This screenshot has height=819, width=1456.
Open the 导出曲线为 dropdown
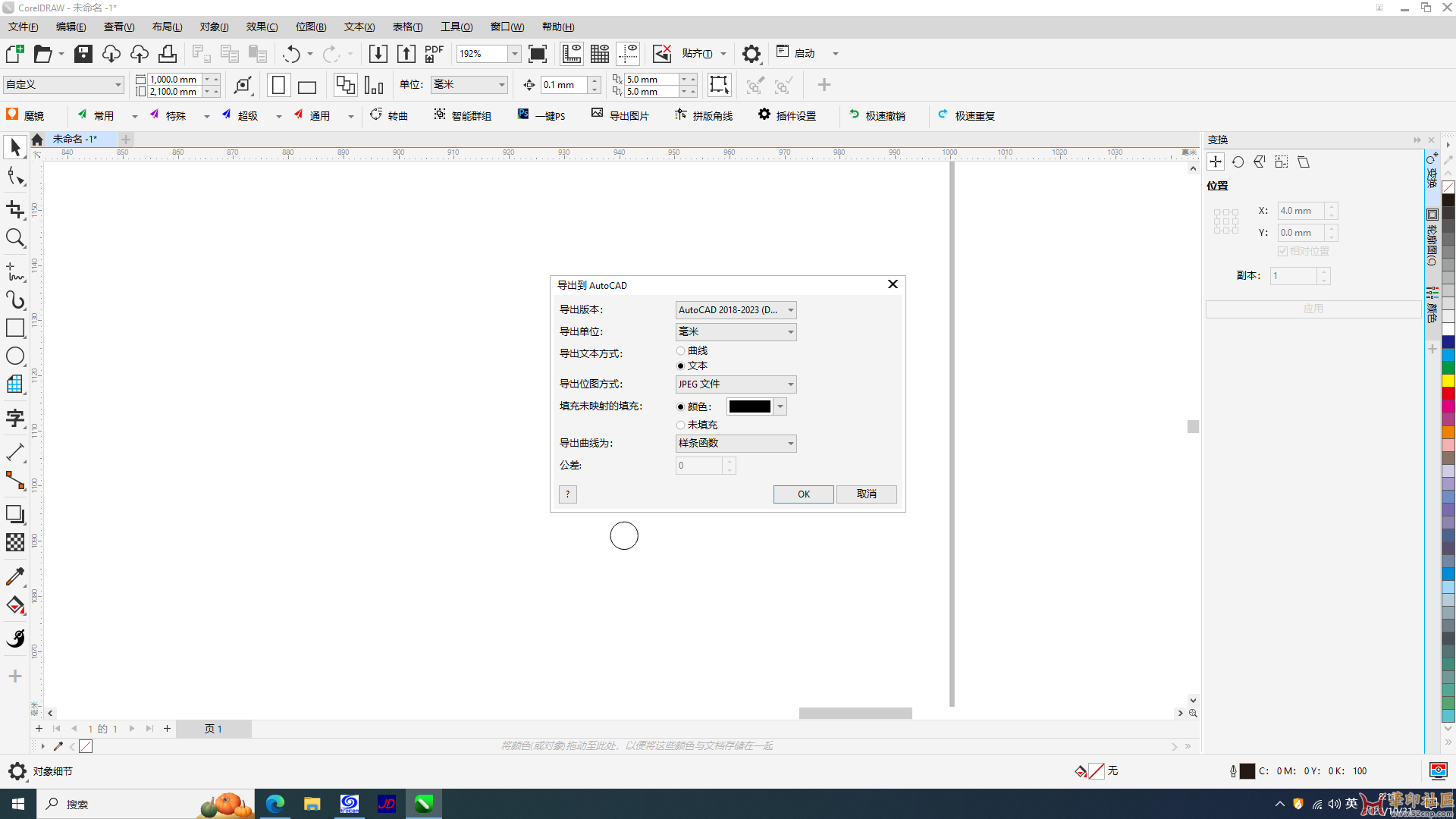click(x=736, y=444)
